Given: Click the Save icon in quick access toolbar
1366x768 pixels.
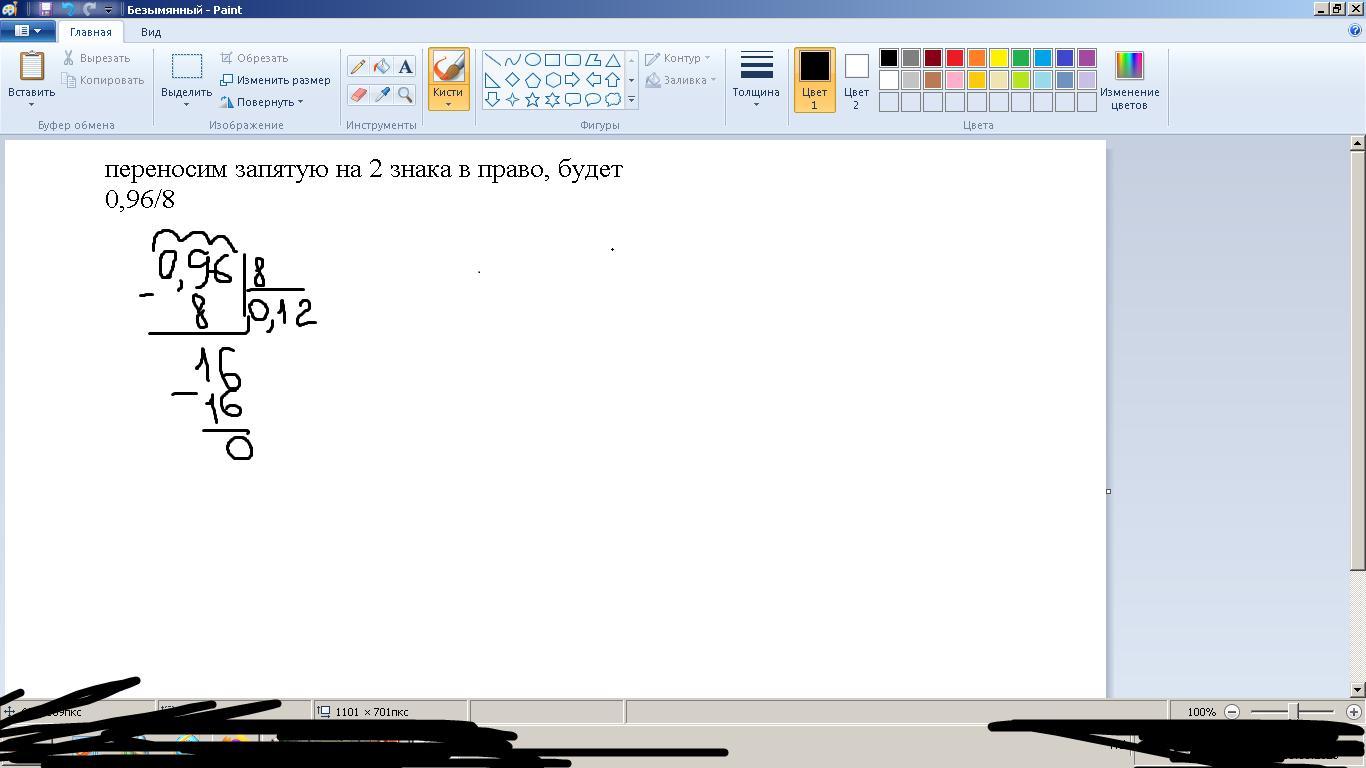Looking at the screenshot, I should pos(45,9).
